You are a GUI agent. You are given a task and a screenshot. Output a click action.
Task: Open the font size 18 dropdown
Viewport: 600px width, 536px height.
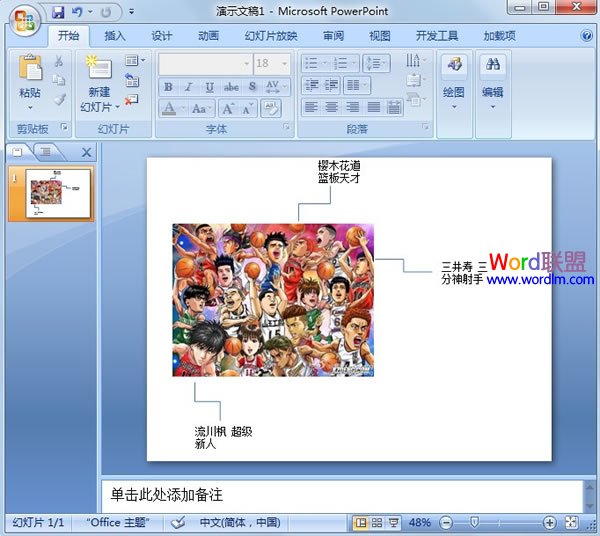[284, 64]
